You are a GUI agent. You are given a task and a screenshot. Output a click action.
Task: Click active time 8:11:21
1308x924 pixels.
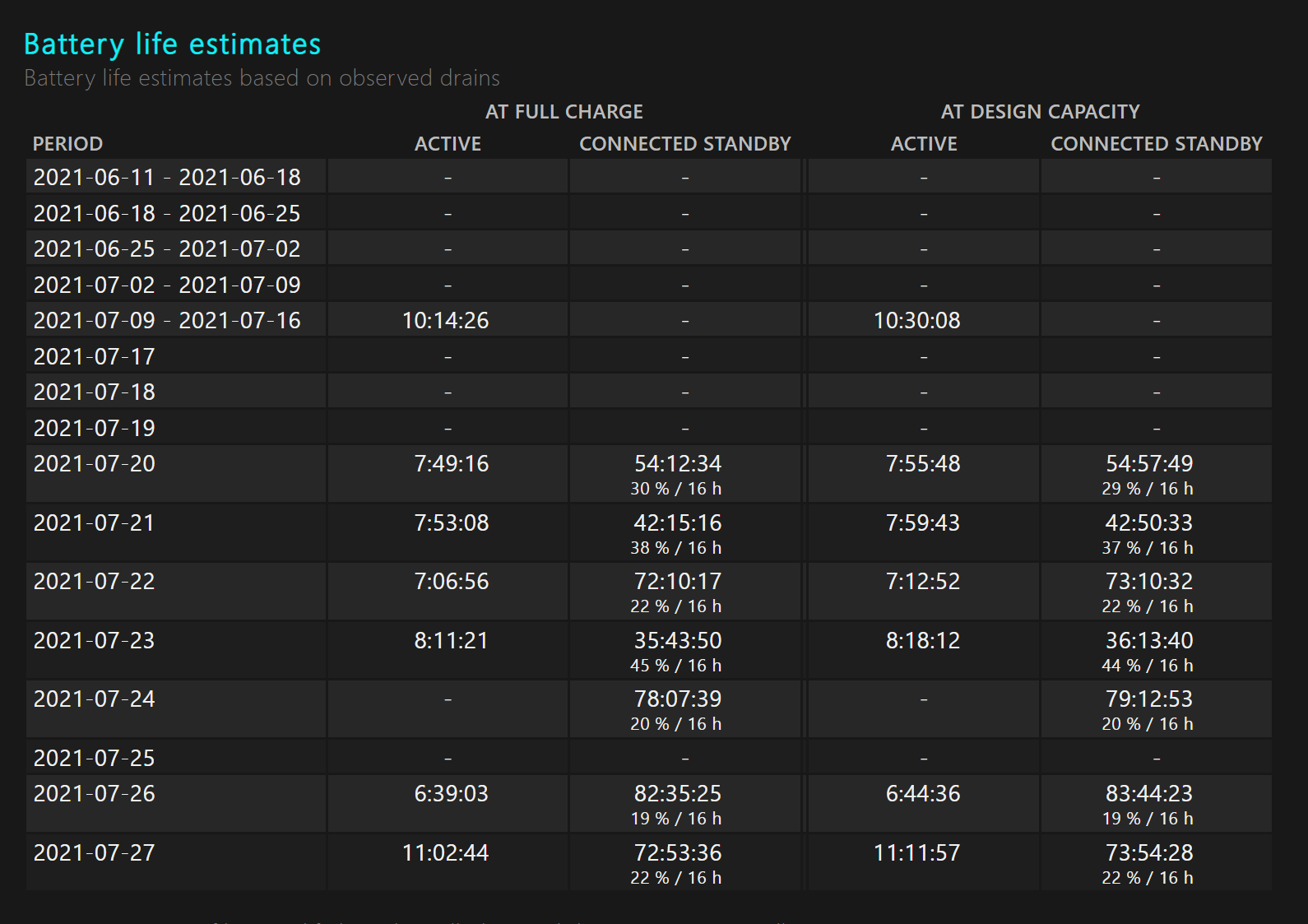point(452,641)
